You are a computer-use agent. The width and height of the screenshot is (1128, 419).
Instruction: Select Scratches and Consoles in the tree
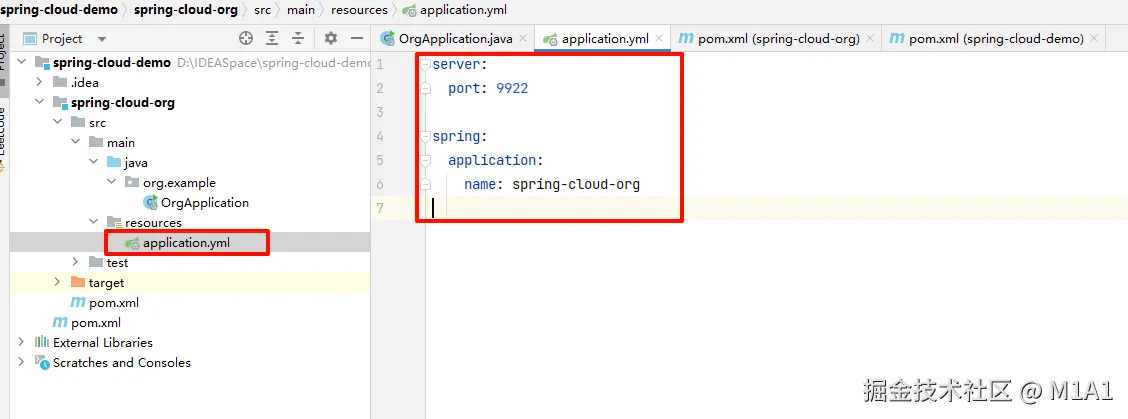click(x=122, y=362)
